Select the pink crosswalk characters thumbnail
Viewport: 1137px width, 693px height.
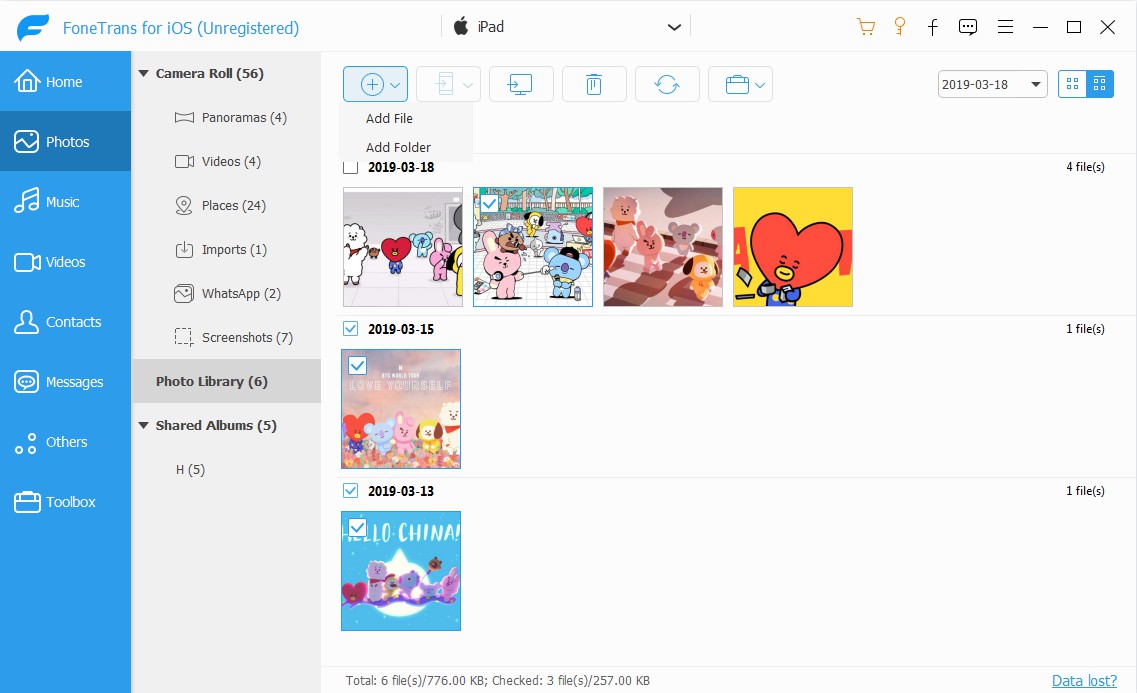pyautogui.click(x=663, y=247)
